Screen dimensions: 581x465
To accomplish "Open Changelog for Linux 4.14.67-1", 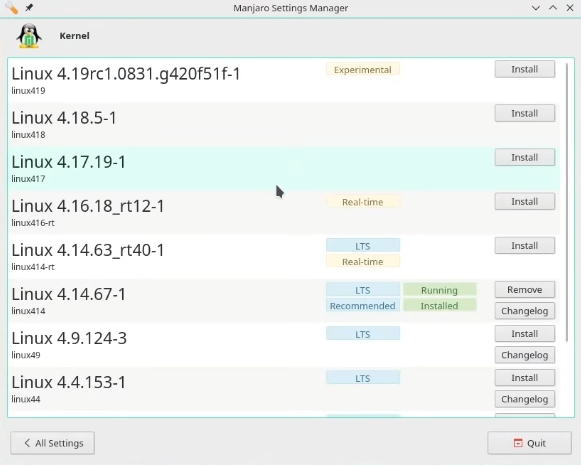I will tap(525, 311).
